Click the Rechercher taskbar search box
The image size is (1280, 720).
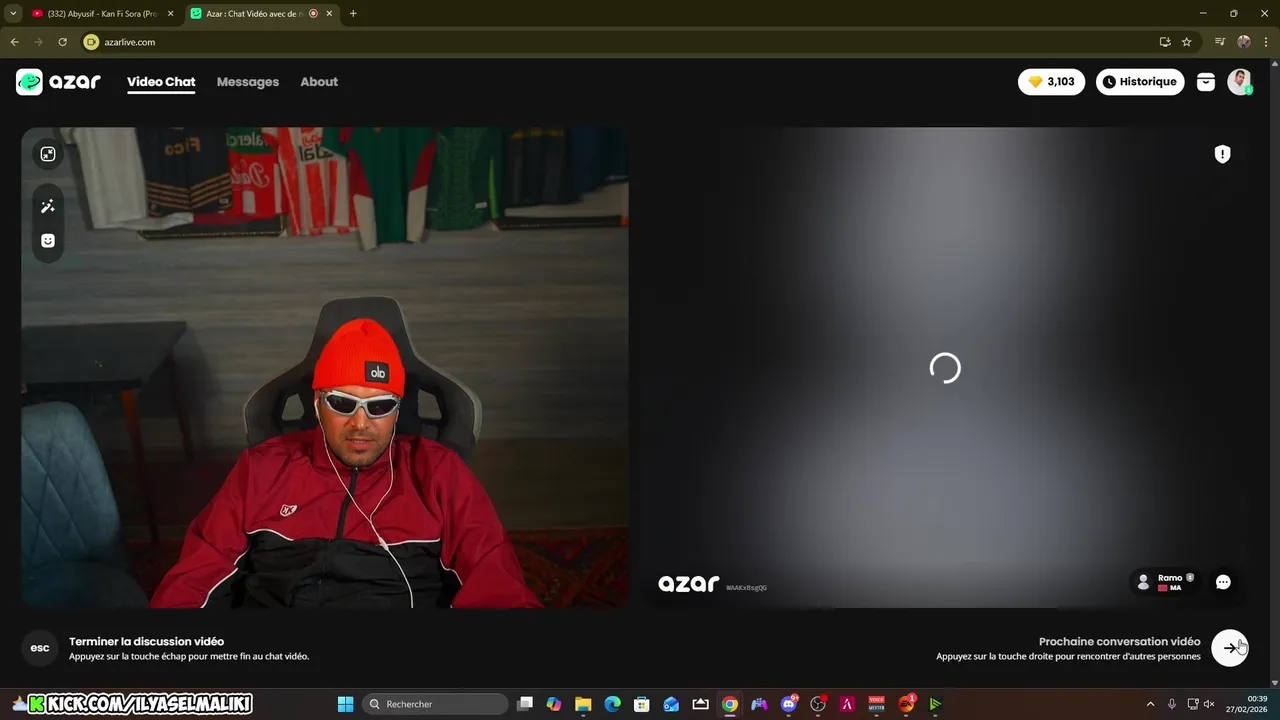435,704
